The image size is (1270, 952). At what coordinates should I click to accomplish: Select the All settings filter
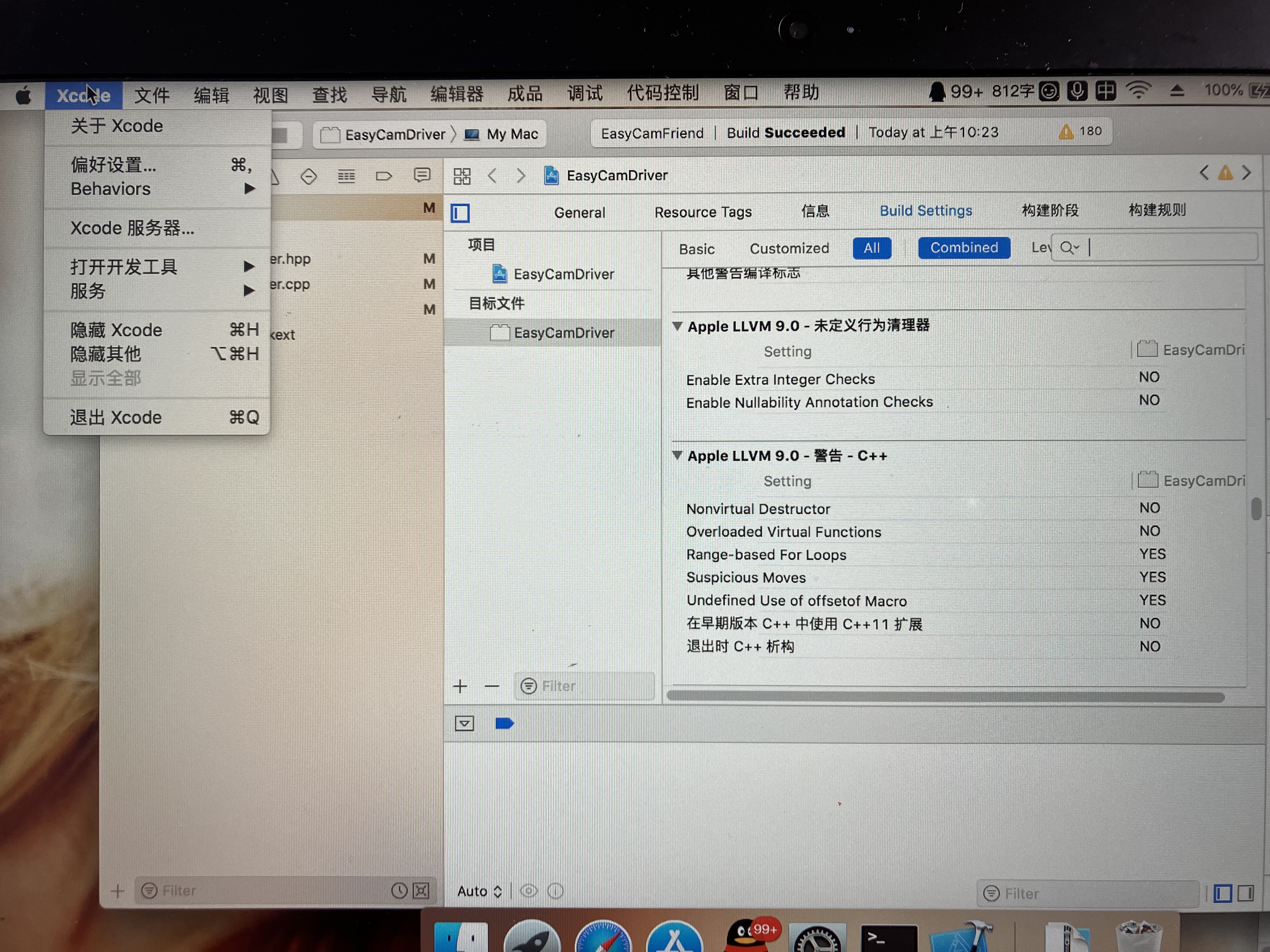tap(872, 248)
